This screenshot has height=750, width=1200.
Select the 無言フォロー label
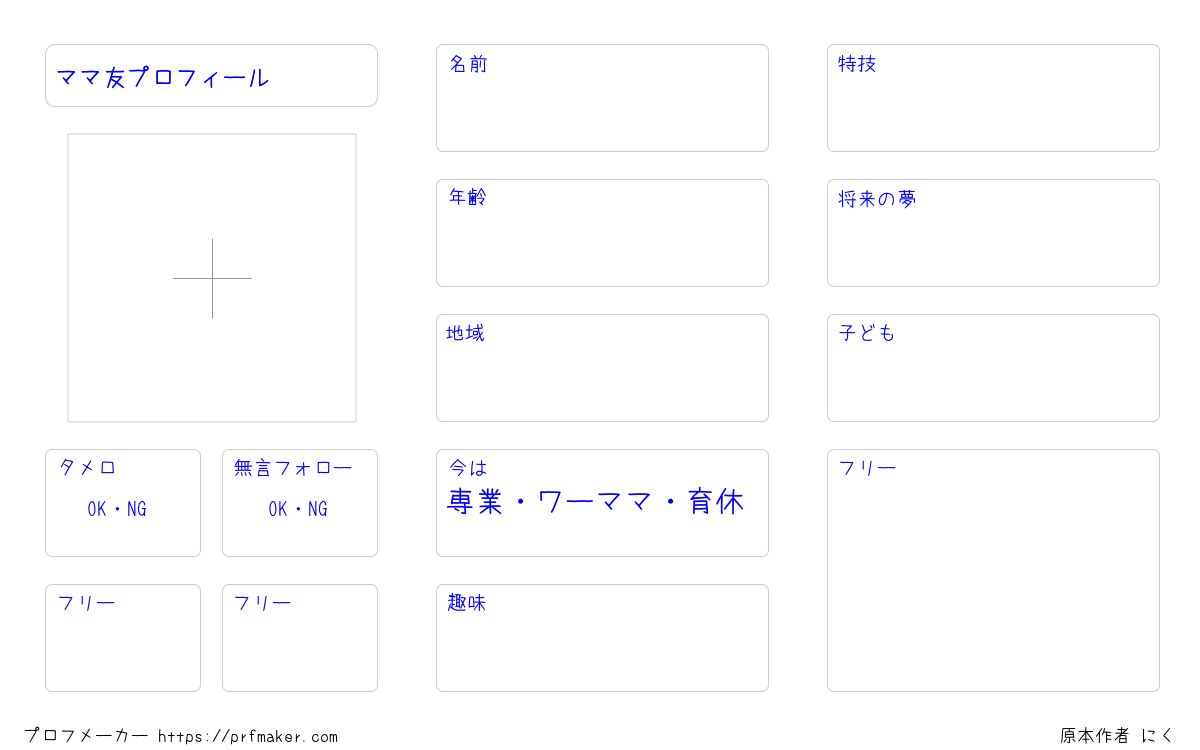click(293, 468)
